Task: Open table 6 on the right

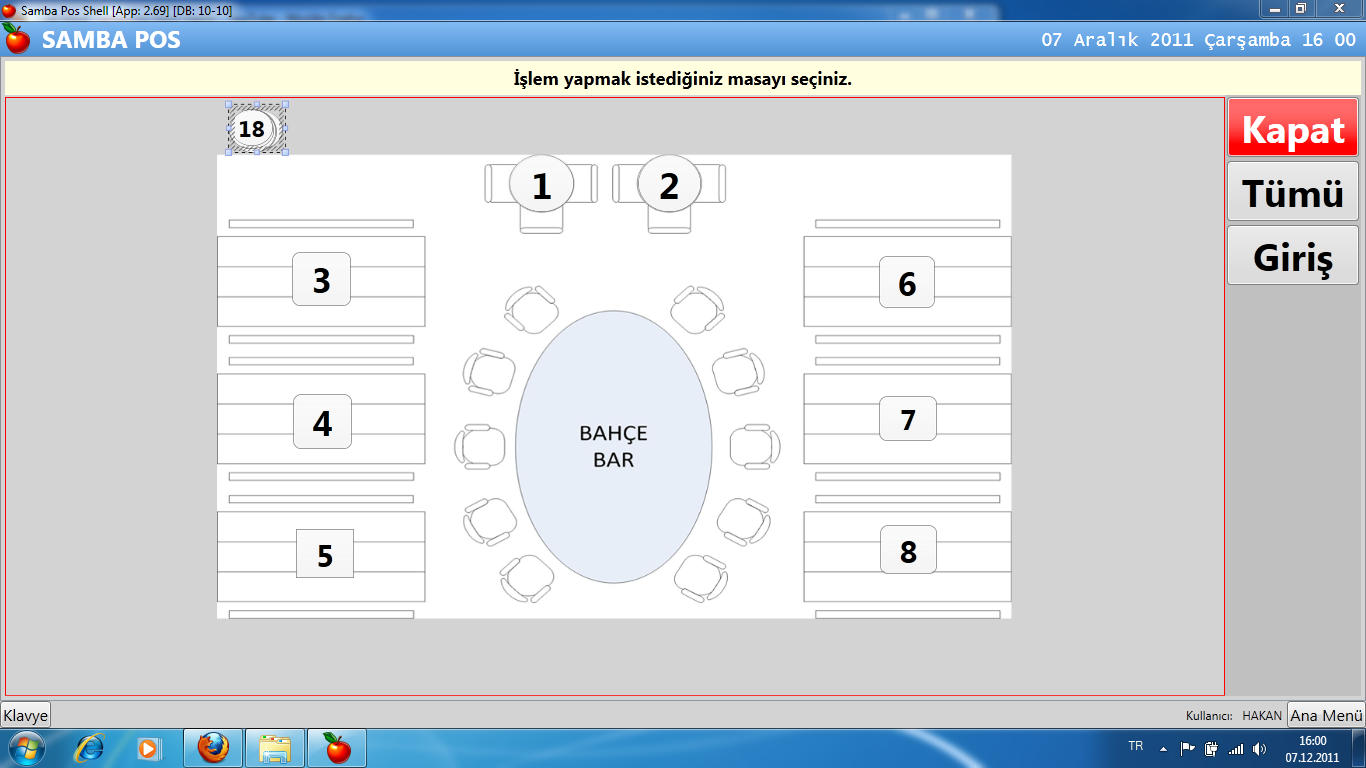Action: point(907,283)
